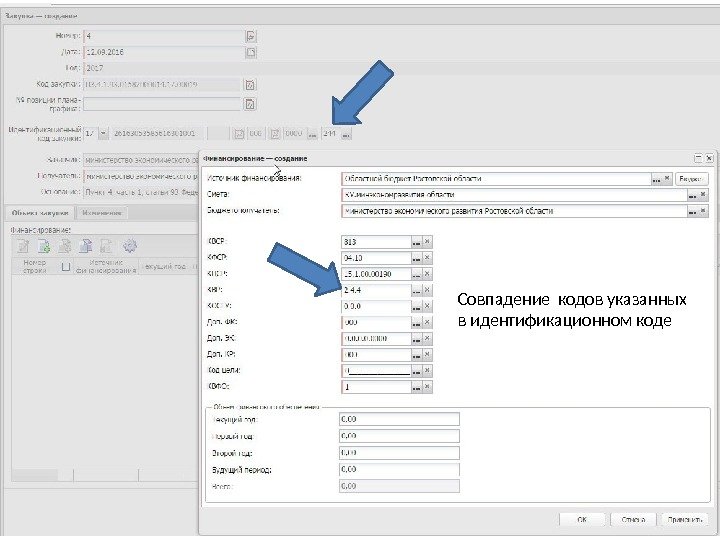Open lookup for КФСР field
Image resolution: width=720 pixels, height=540 pixels.
click(x=416, y=258)
